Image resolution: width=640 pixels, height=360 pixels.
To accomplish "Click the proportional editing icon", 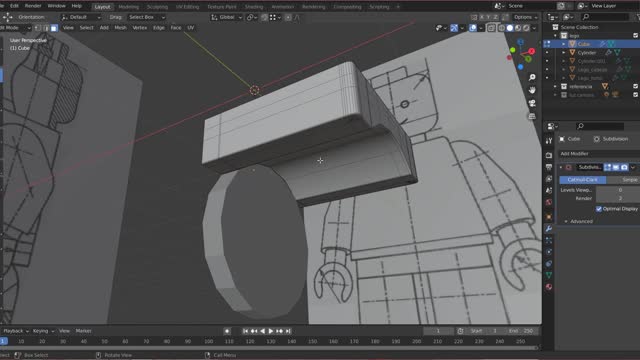I will pos(288,17).
